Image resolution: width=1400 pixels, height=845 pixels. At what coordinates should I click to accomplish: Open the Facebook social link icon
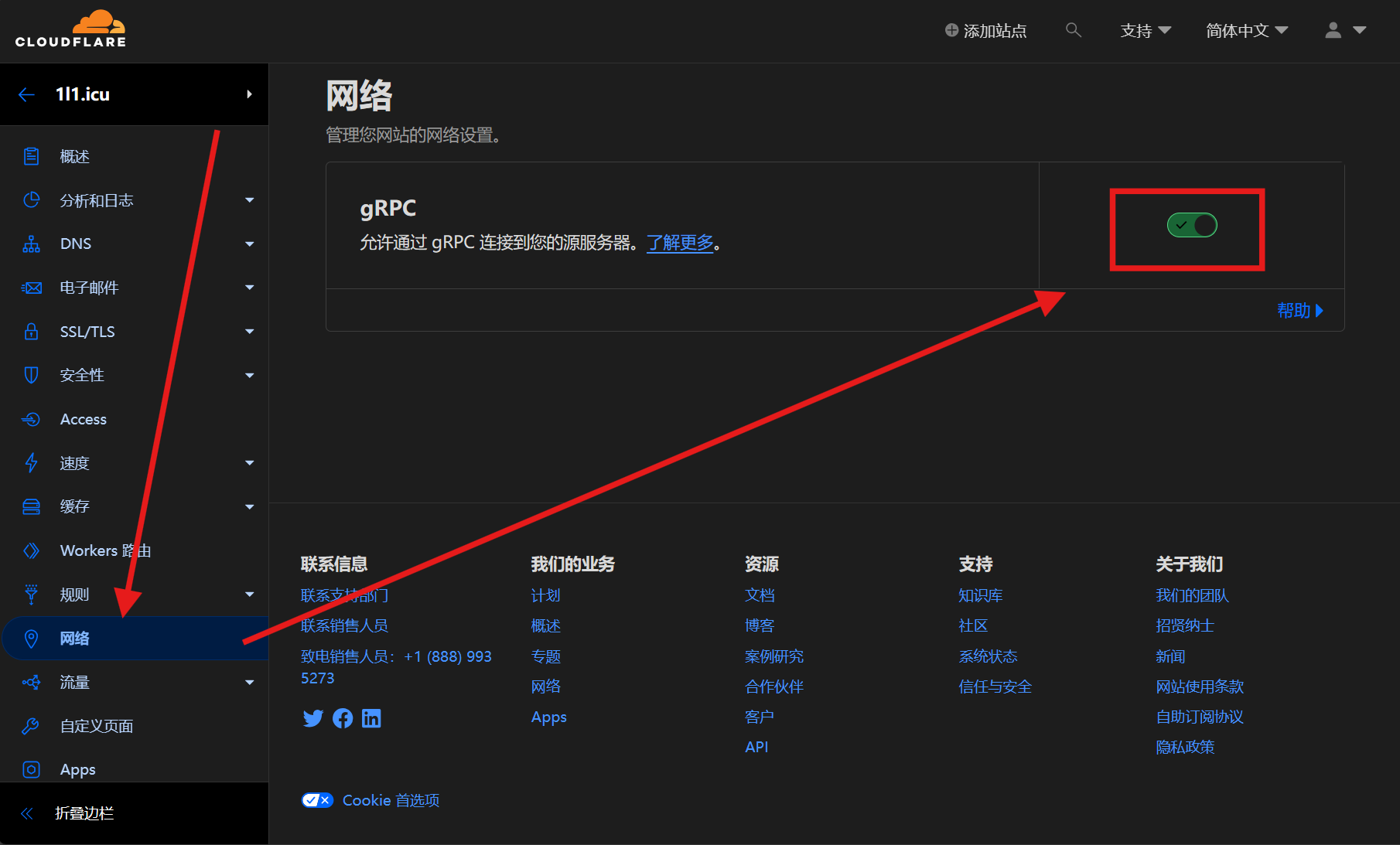pyautogui.click(x=343, y=718)
